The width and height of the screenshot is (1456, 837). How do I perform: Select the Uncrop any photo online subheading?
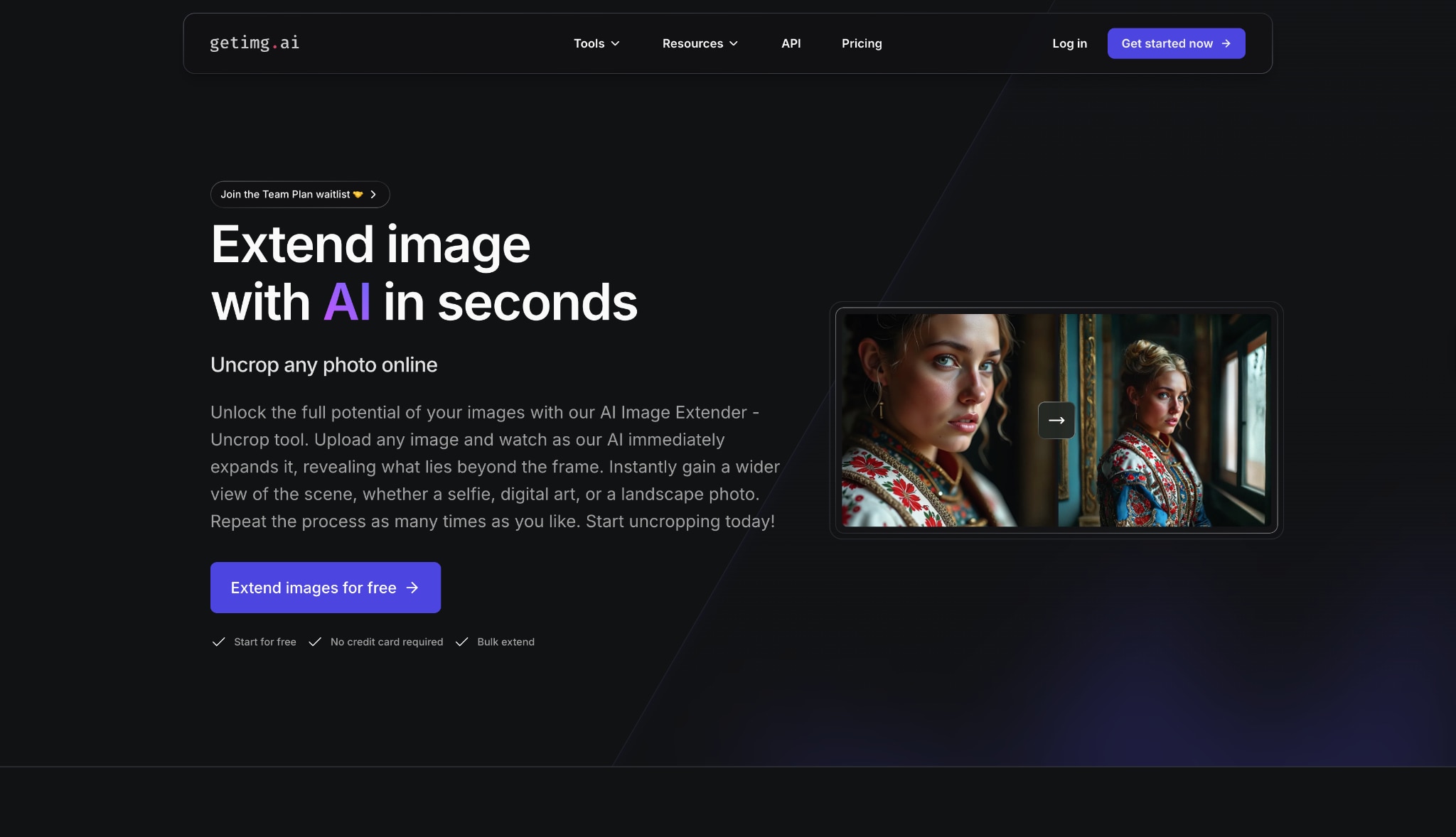323,364
